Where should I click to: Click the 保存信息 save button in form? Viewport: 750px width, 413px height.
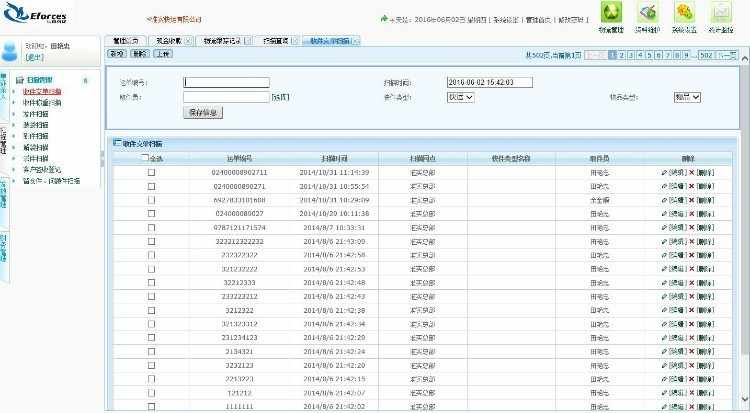tap(203, 112)
